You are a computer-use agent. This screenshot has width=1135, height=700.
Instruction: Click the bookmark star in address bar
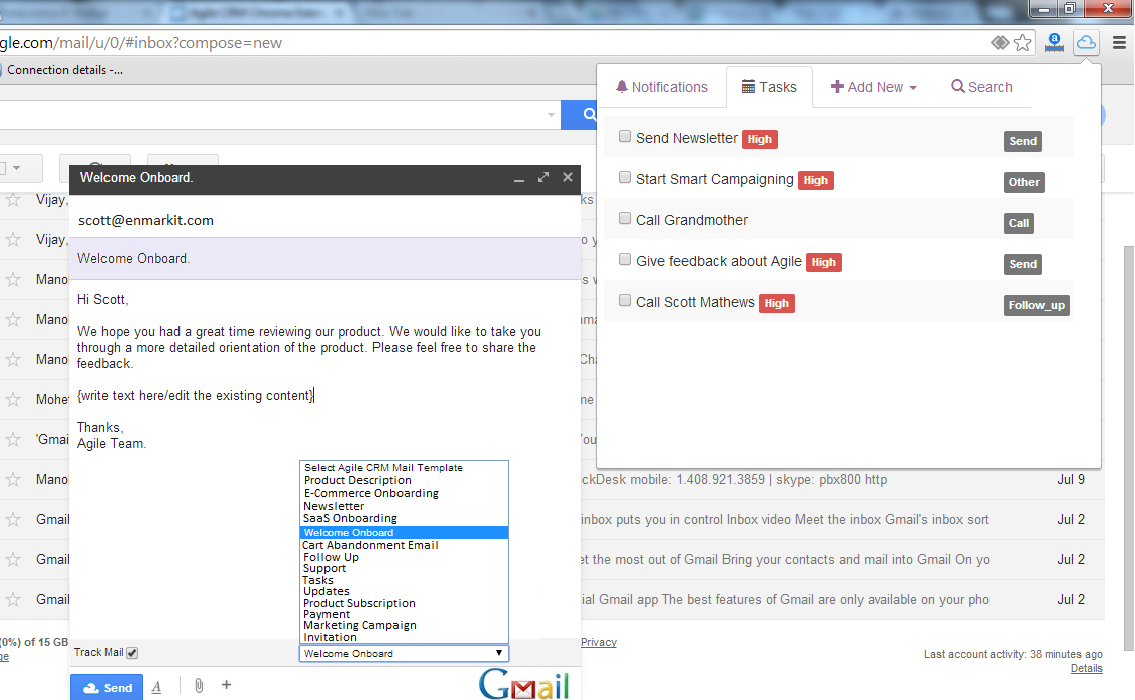pos(1023,43)
